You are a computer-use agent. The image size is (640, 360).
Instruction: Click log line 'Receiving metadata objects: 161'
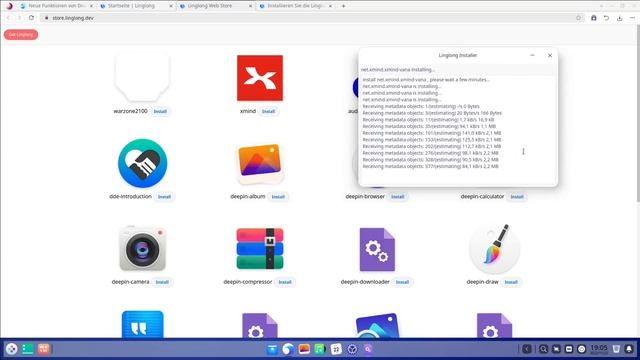431,133
